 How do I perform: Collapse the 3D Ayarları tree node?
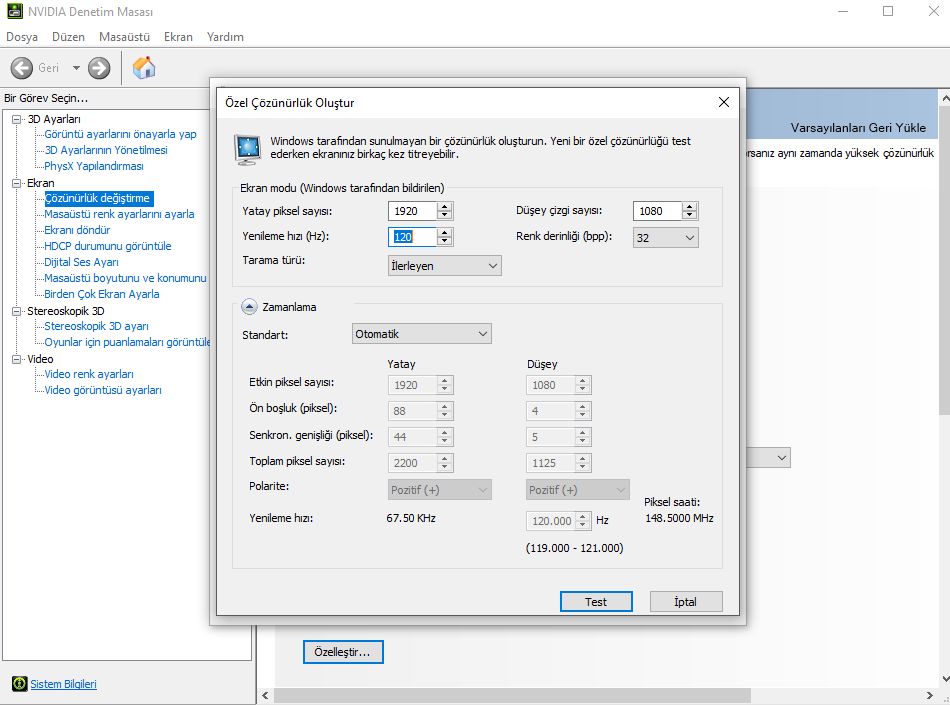click(x=17, y=119)
